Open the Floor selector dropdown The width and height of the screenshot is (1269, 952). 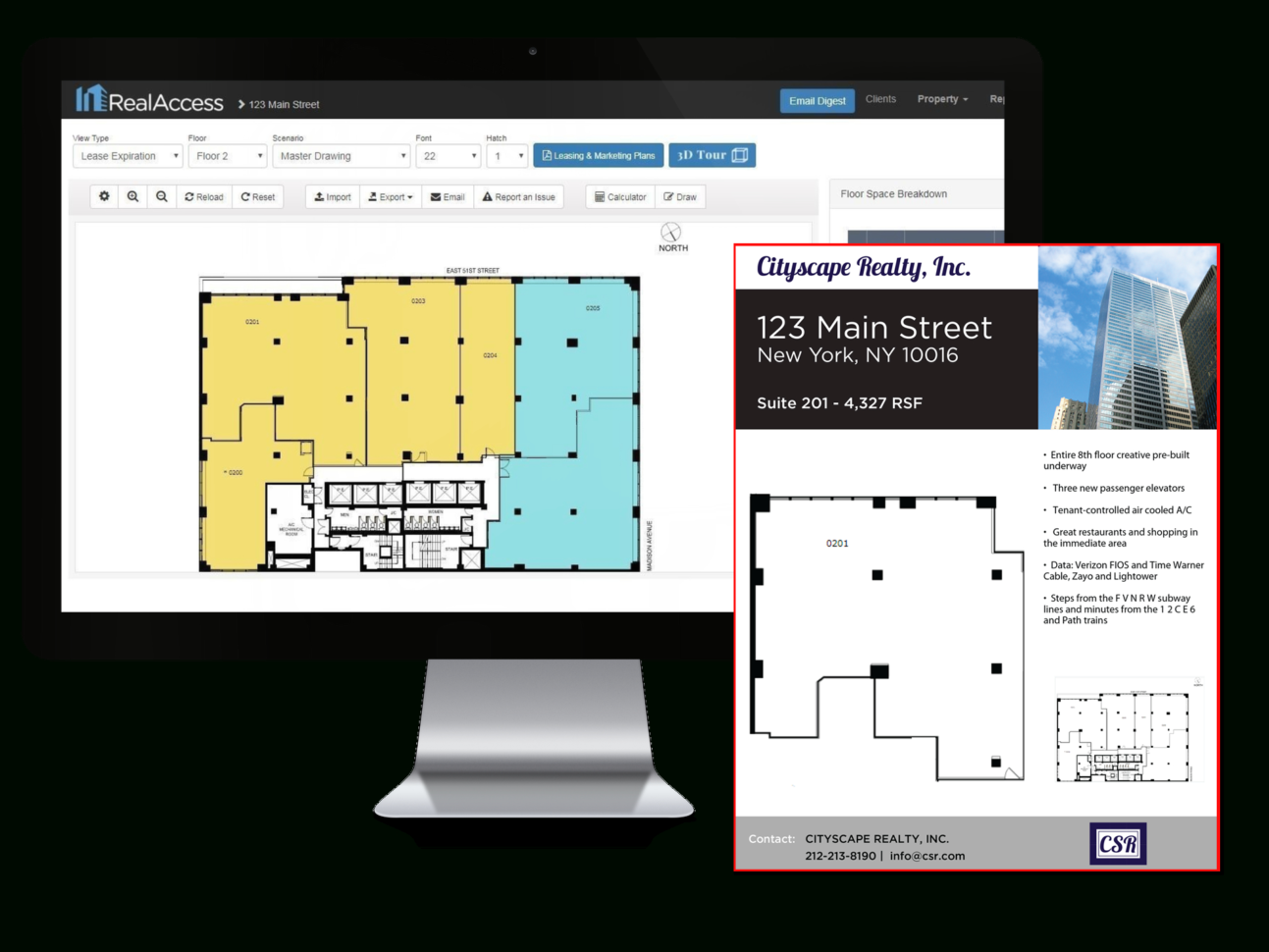point(227,156)
